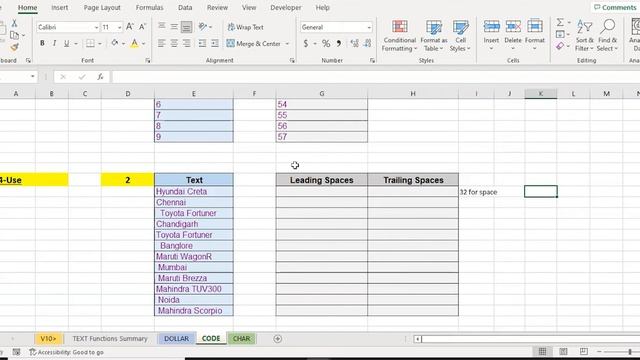The width and height of the screenshot is (640, 360).
Task: Select Middle Align icon
Action: point(174,27)
